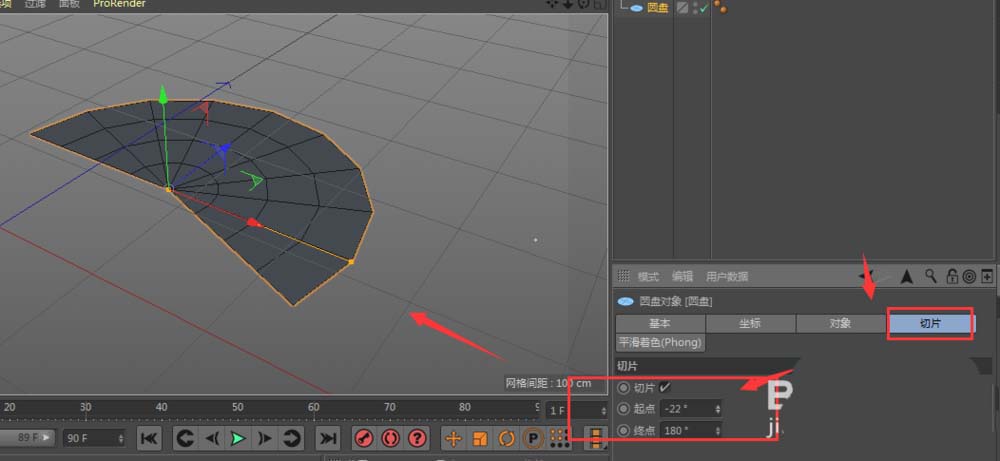The image size is (1000, 461).
Task: Click the 终点 value stepper arrows
Action: pos(718,430)
